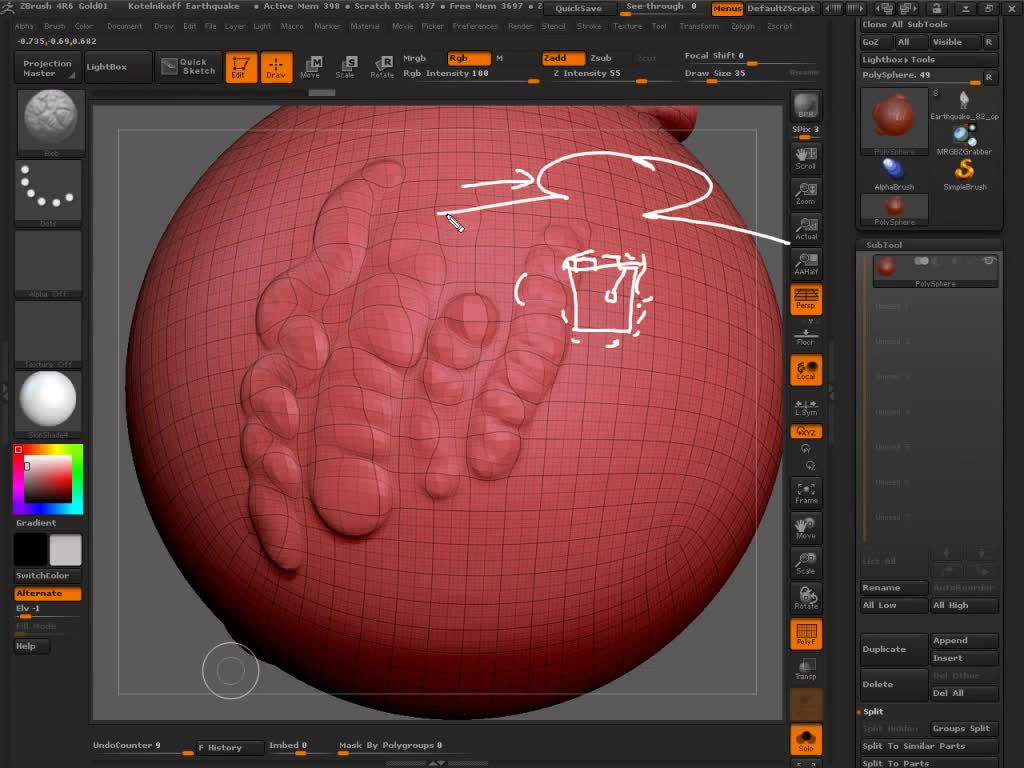The image size is (1024, 768).
Task: Toggle Transp transparency mode
Action: 805,669
